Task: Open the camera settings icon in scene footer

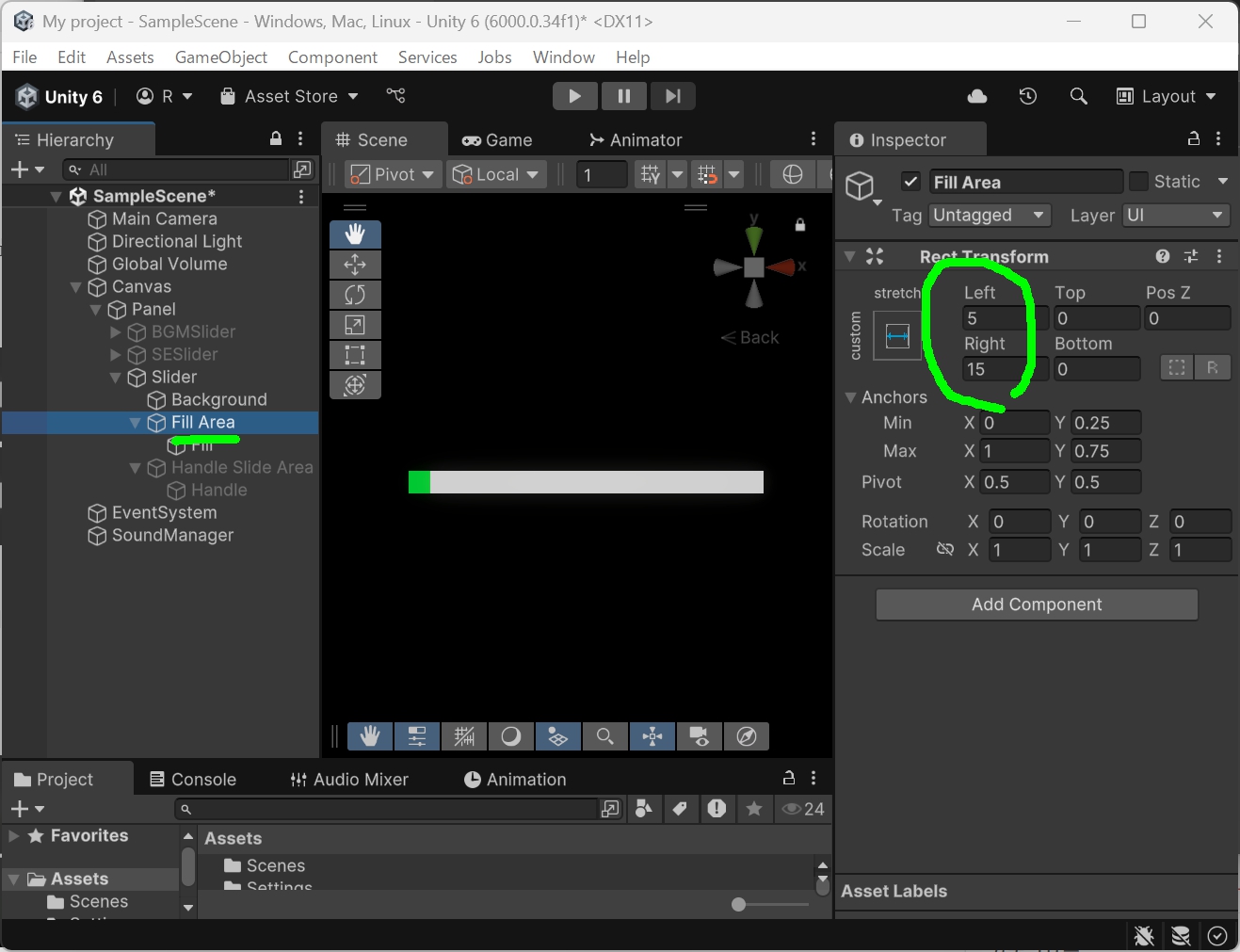Action: pos(700,736)
